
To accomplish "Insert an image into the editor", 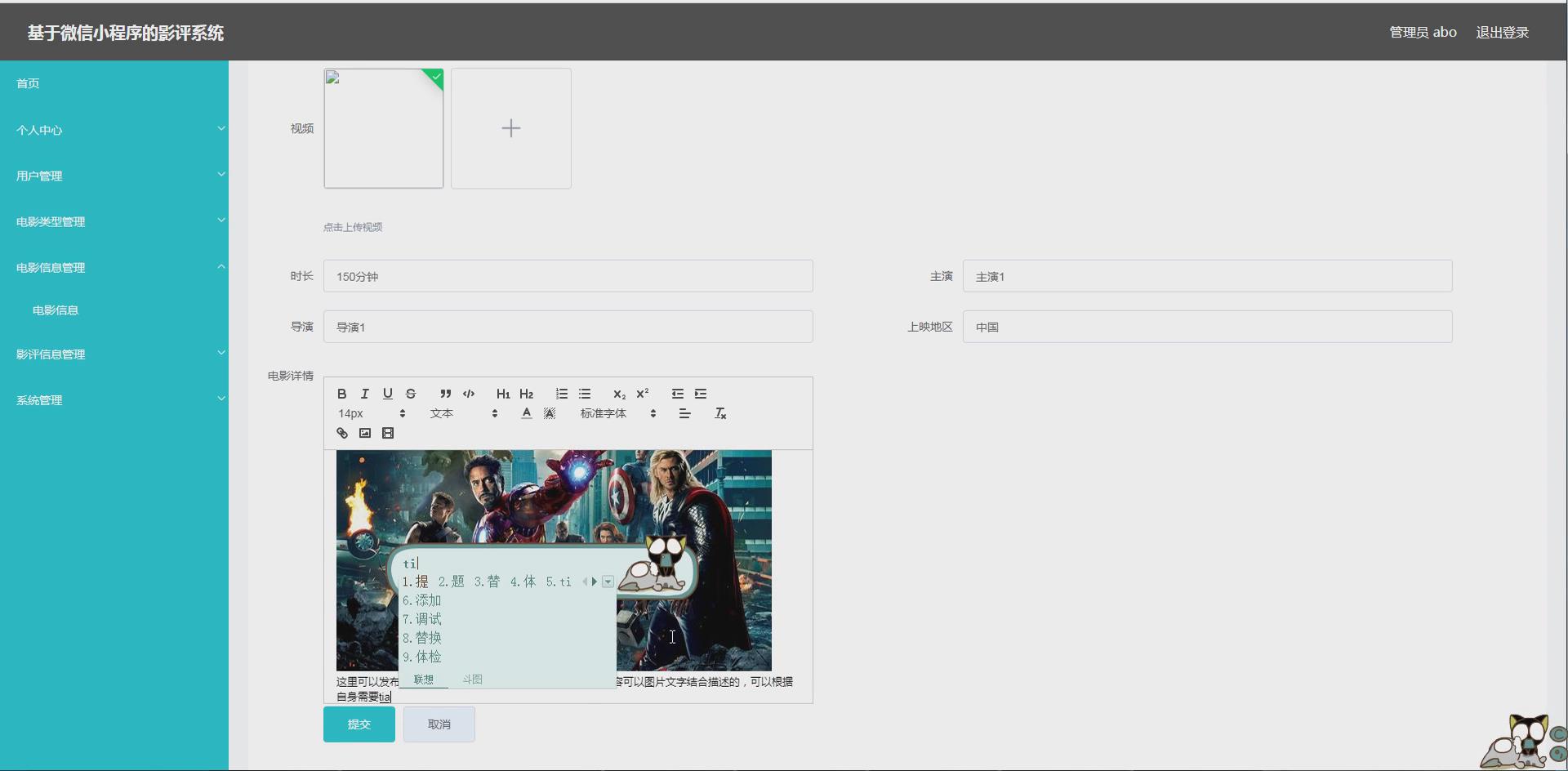I will [x=365, y=433].
